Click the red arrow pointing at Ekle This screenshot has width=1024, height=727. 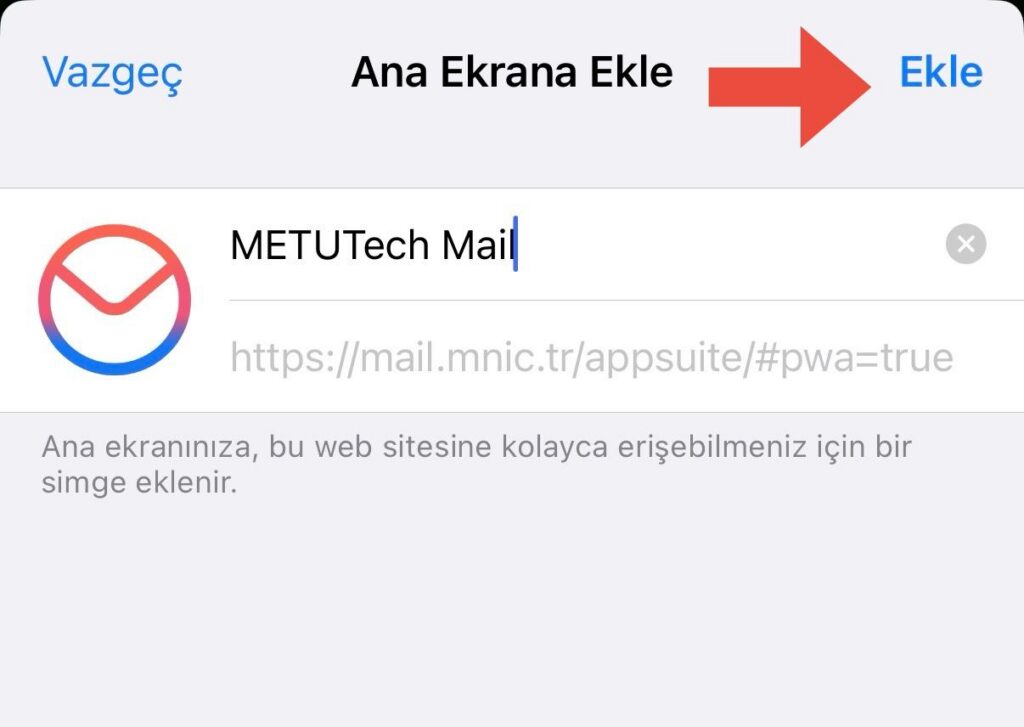(790, 87)
